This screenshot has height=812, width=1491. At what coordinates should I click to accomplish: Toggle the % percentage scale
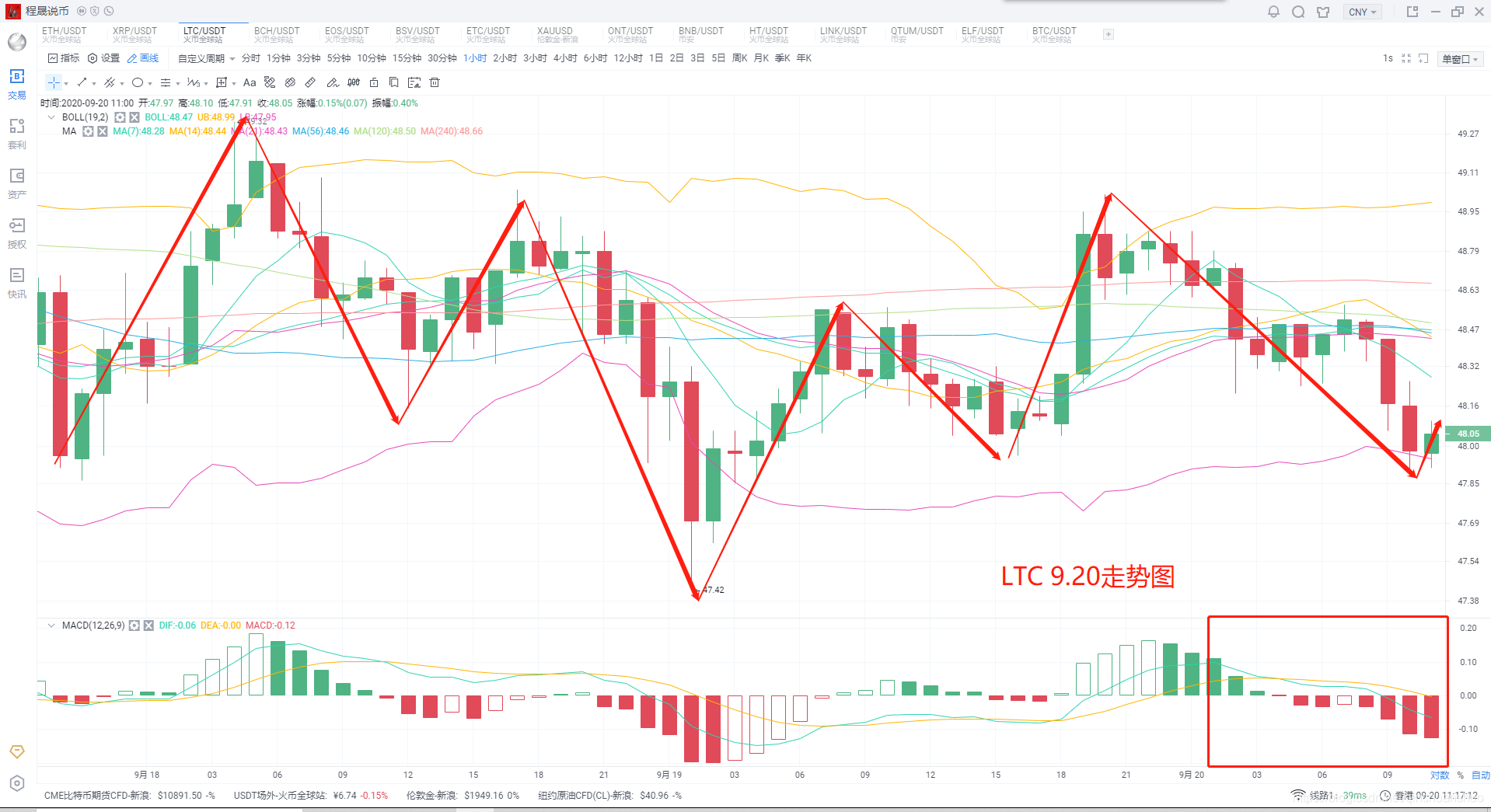point(1461,775)
